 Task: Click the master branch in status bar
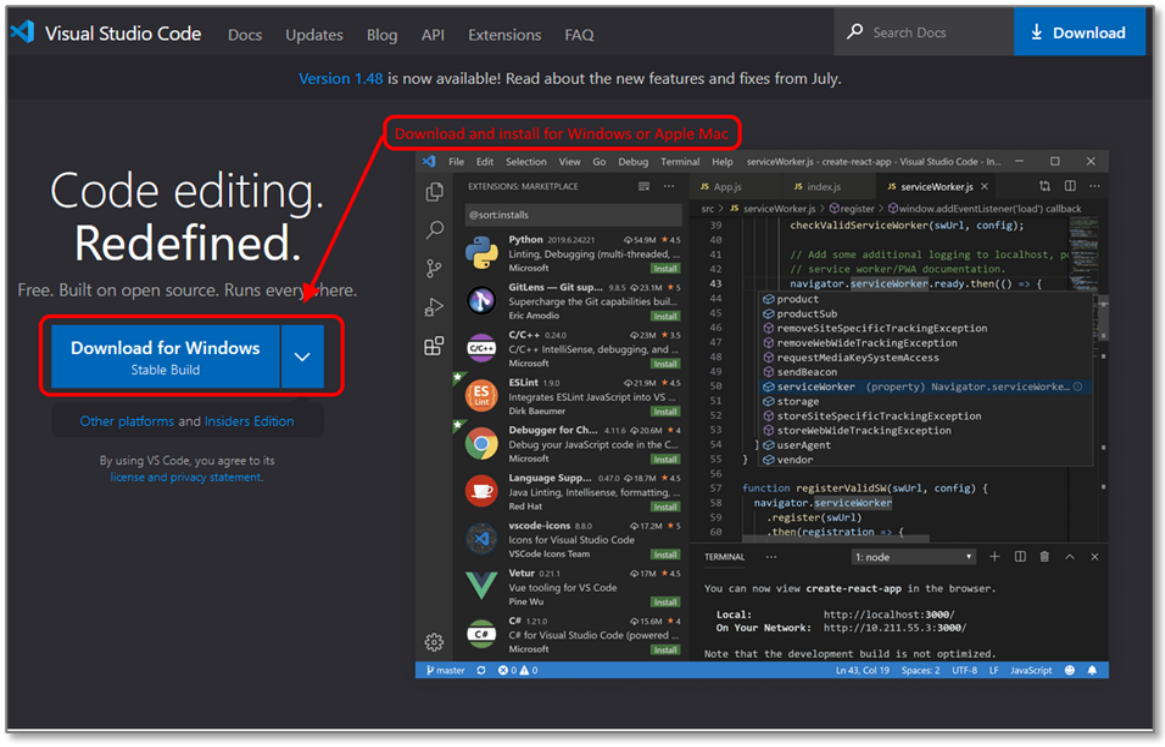tap(445, 670)
